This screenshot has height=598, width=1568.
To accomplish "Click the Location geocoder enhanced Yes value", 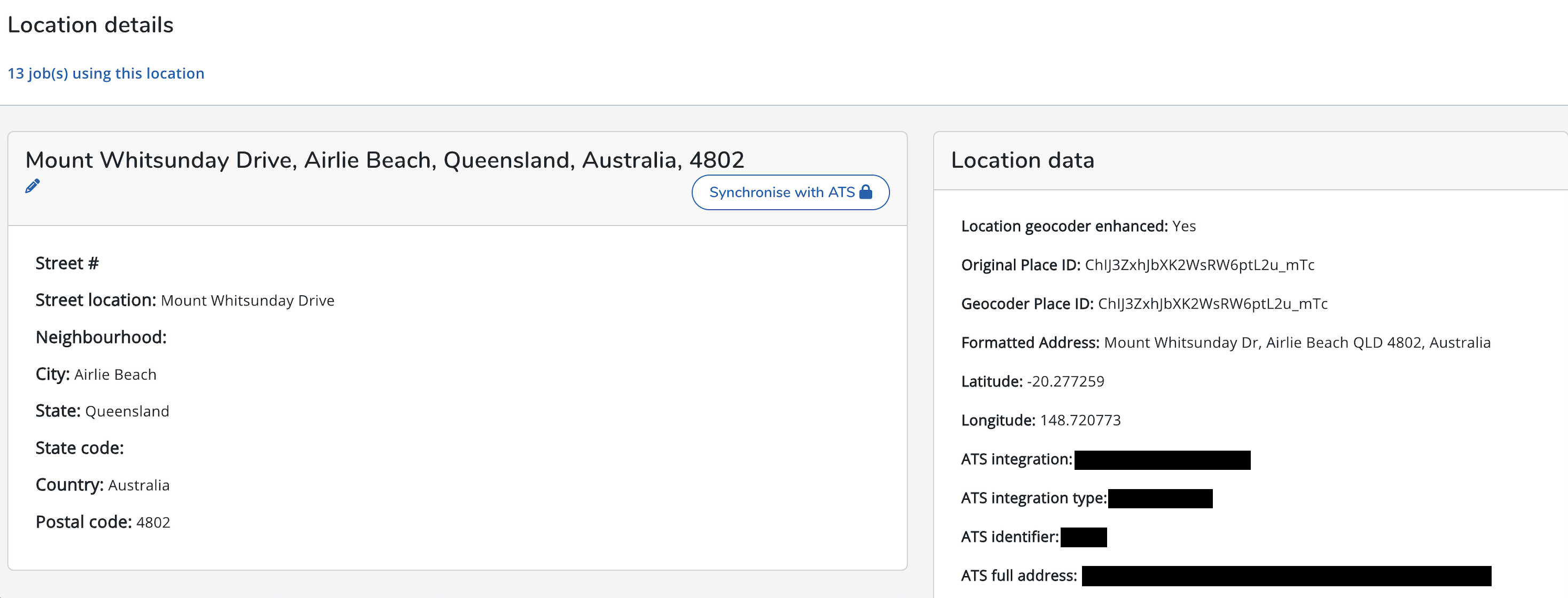I will (1183, 226).
